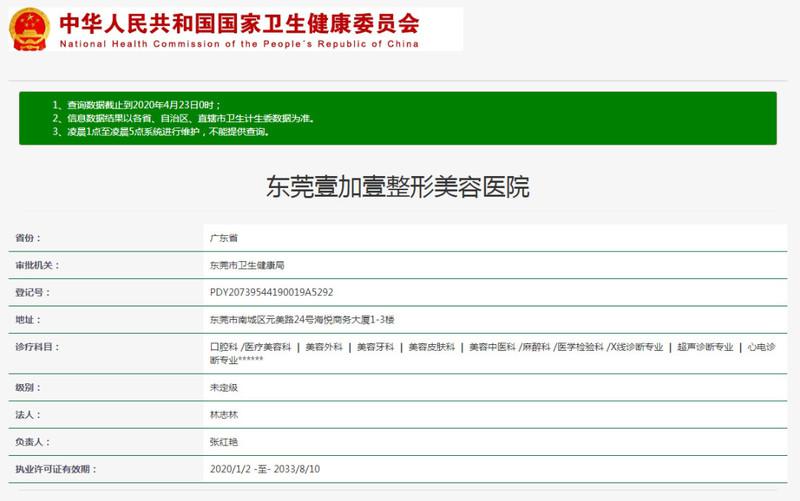Click the 中华人民共和国国家卫生健康委员会 header title

[x=240, y=23]
